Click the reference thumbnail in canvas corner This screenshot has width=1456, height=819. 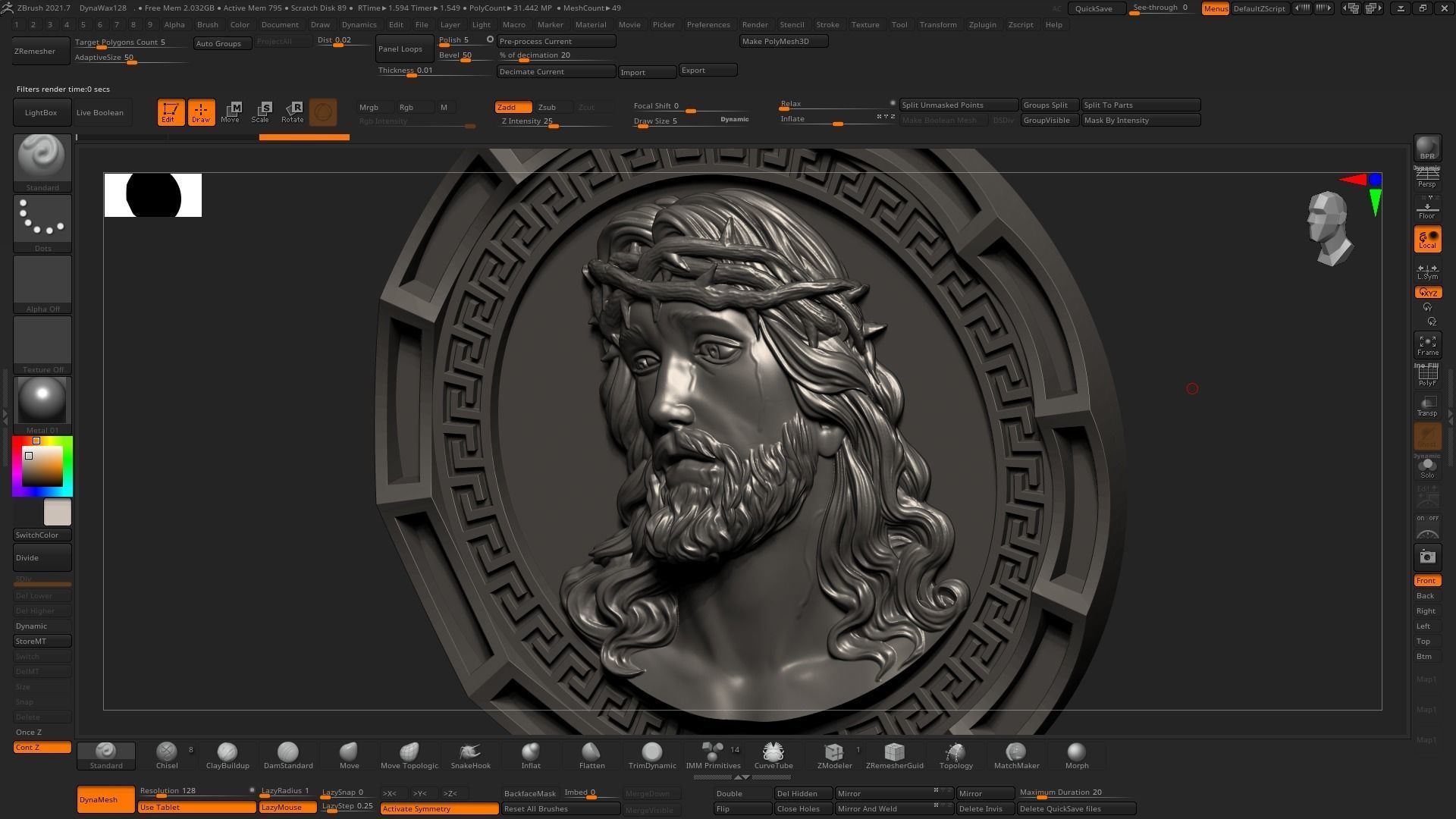(x=153, y=195)
